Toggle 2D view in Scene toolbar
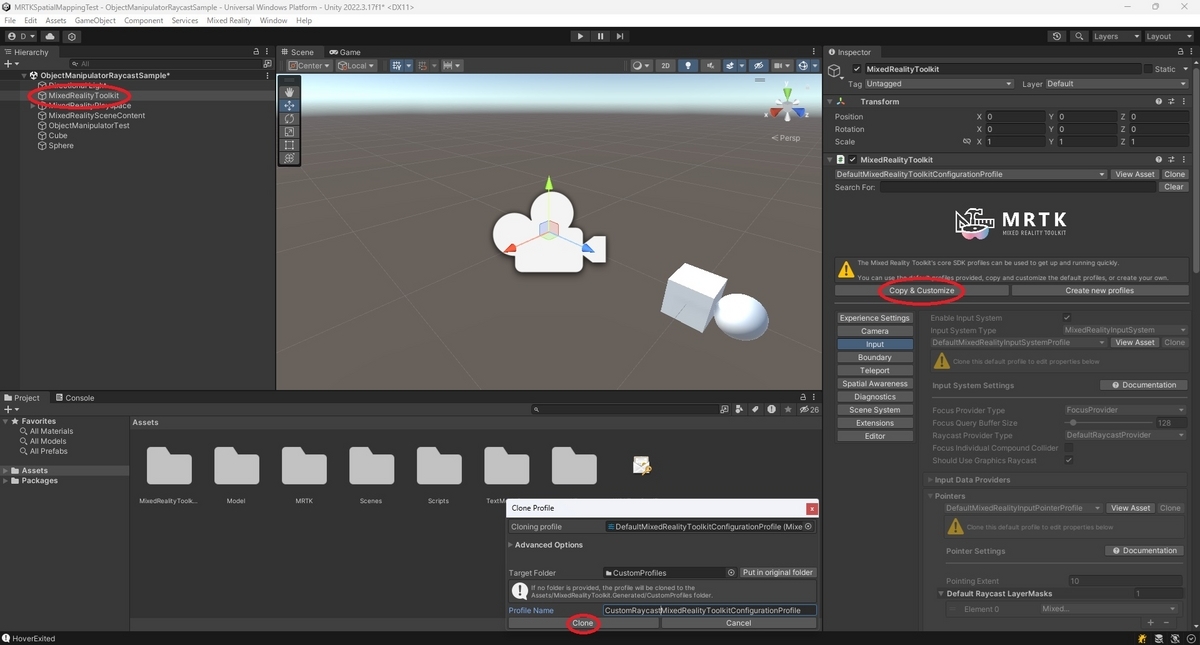Viewport: 1200px width, 645px height. point(666,66)
